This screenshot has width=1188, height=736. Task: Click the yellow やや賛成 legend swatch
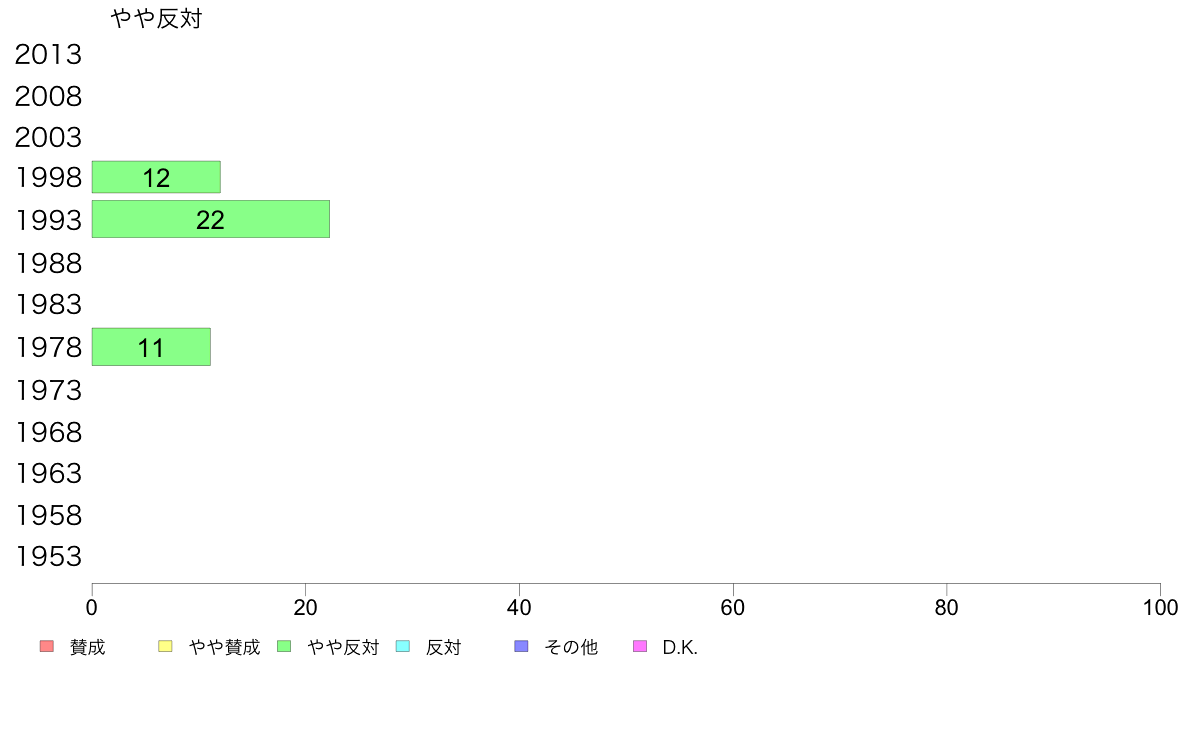coord(165,646)
